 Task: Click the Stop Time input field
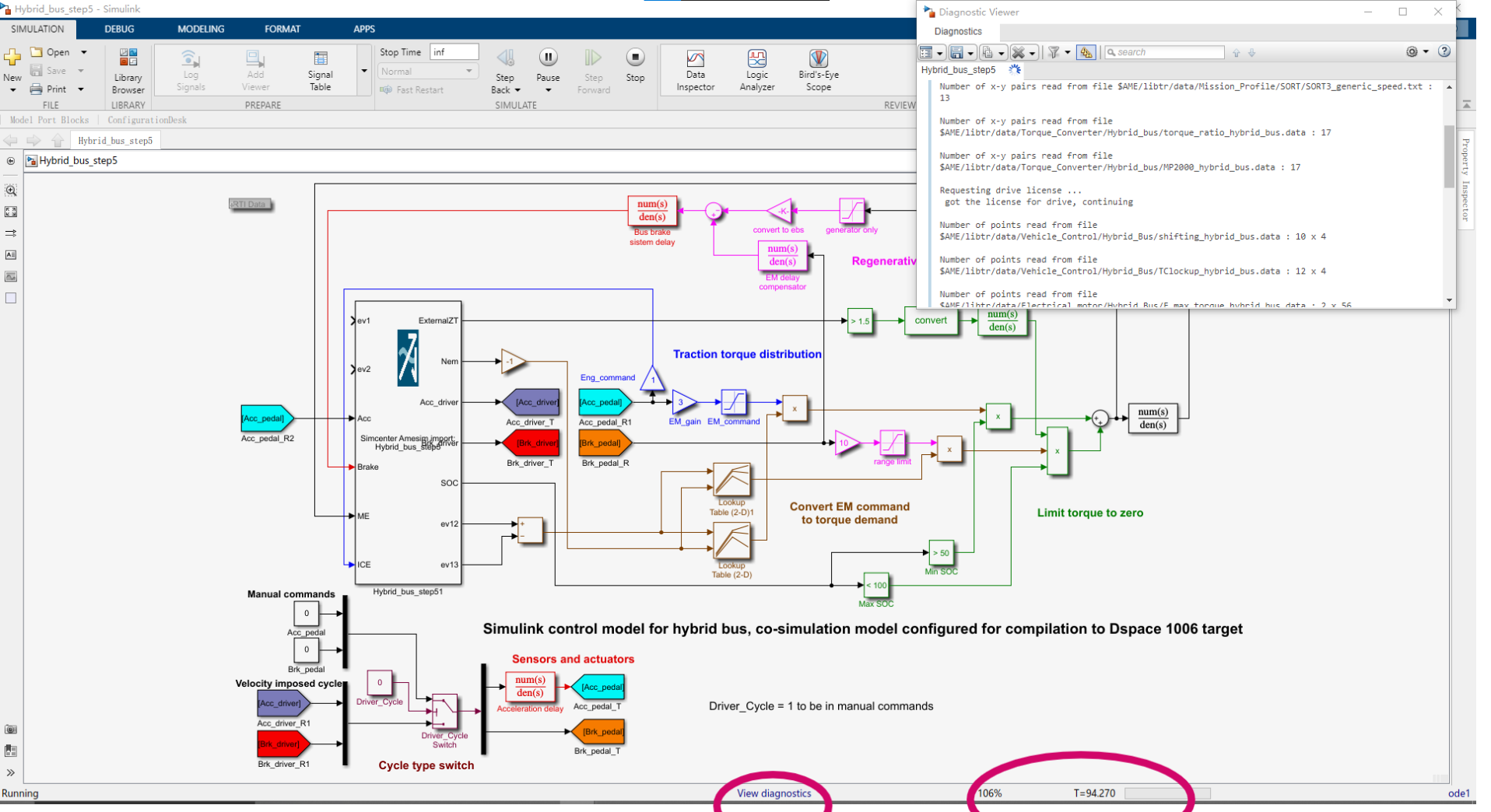[x=454, y=51]
